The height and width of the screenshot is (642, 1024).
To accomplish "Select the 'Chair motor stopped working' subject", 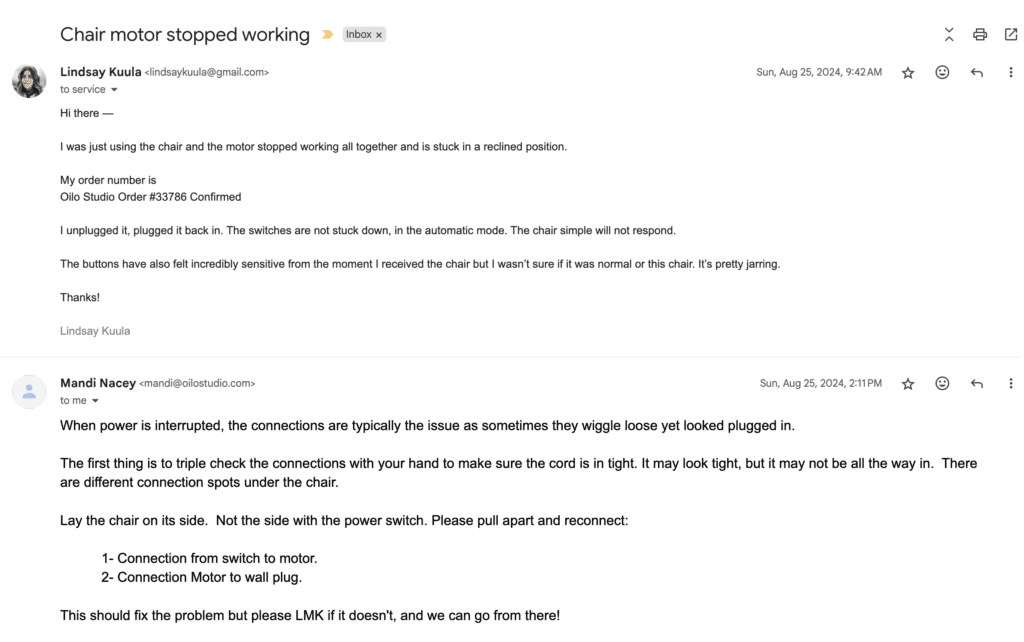I will coord(185,35).
